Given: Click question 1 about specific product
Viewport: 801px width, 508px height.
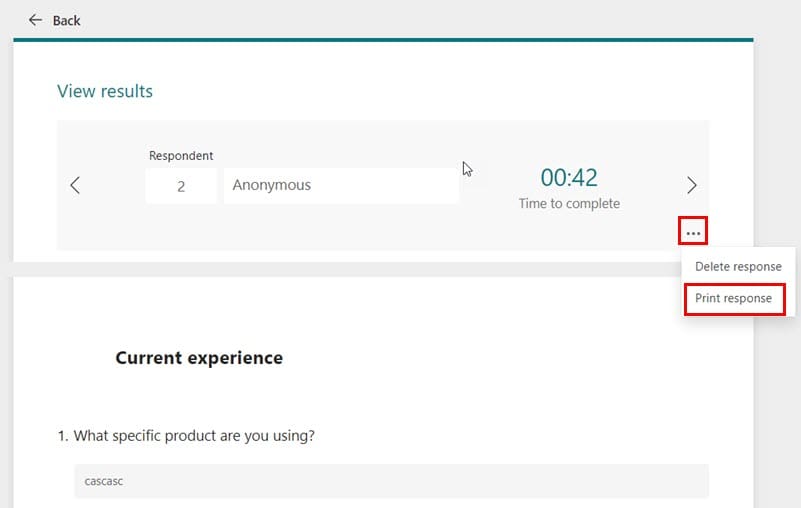Looking at the screenshot, I should [x=186, y=435].
